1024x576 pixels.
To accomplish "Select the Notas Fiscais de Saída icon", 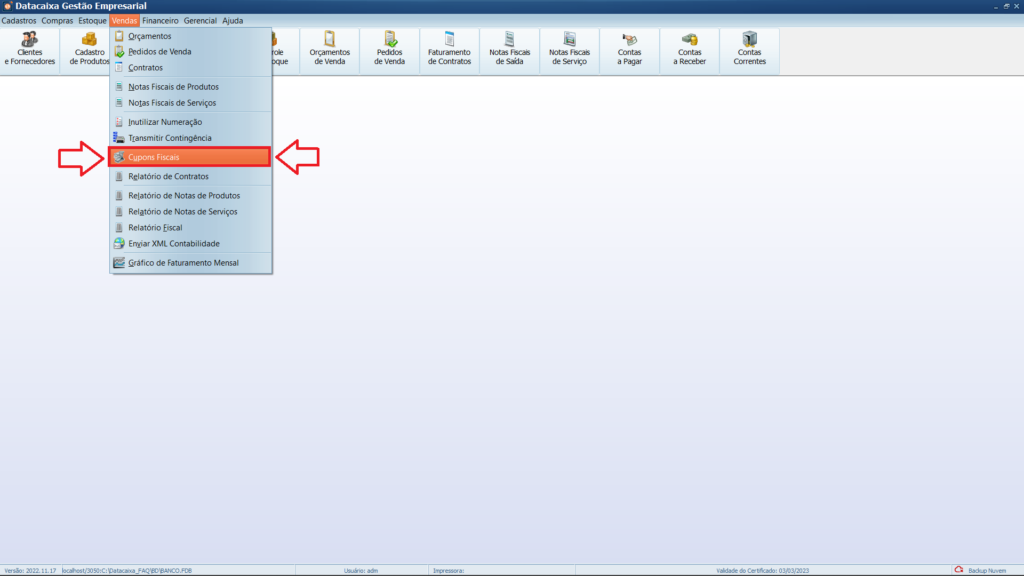I will tap(509, 50).
